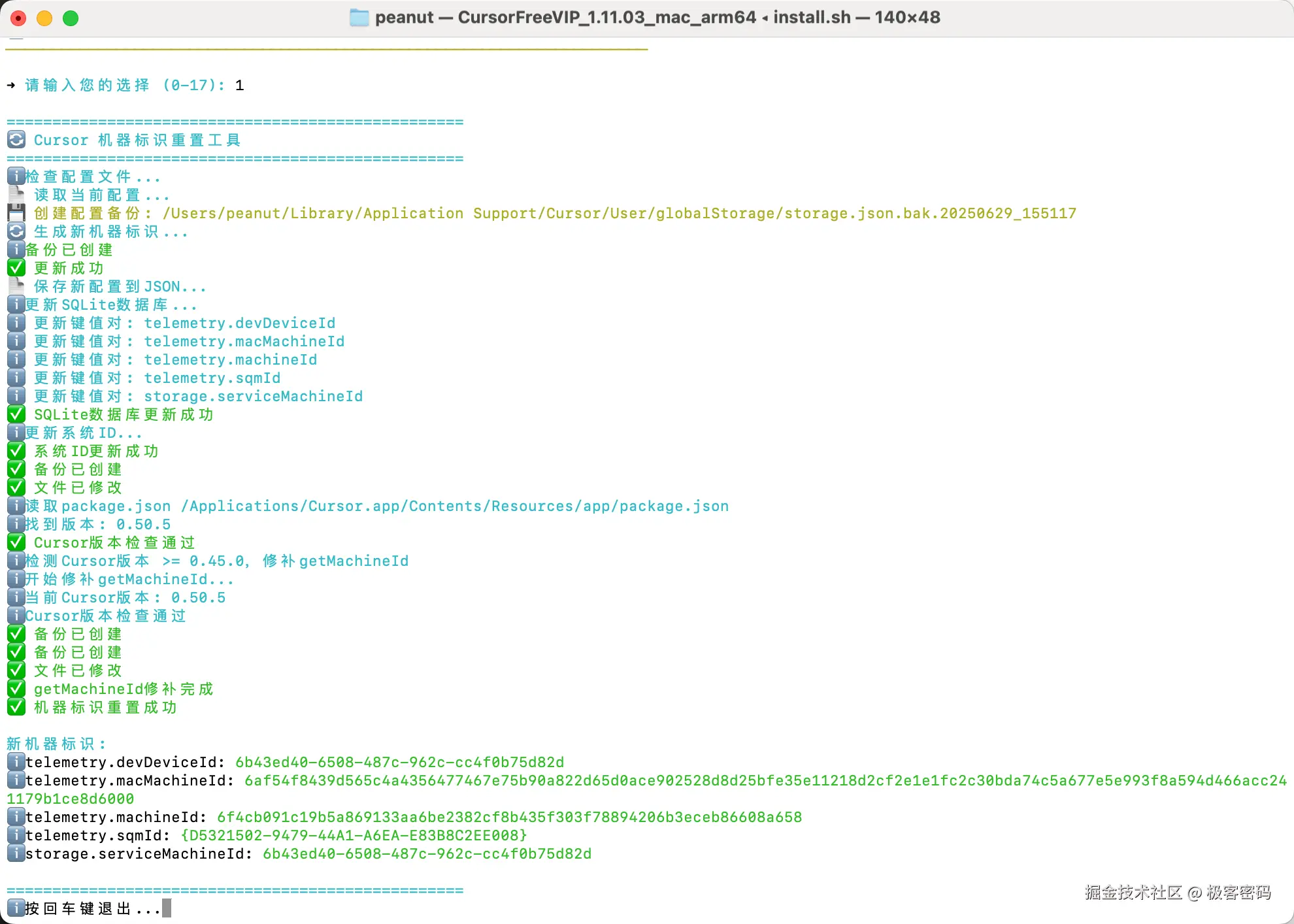Click the window title text install.sh
Screen dimensions: 1294x924
(x=812, y=18)
